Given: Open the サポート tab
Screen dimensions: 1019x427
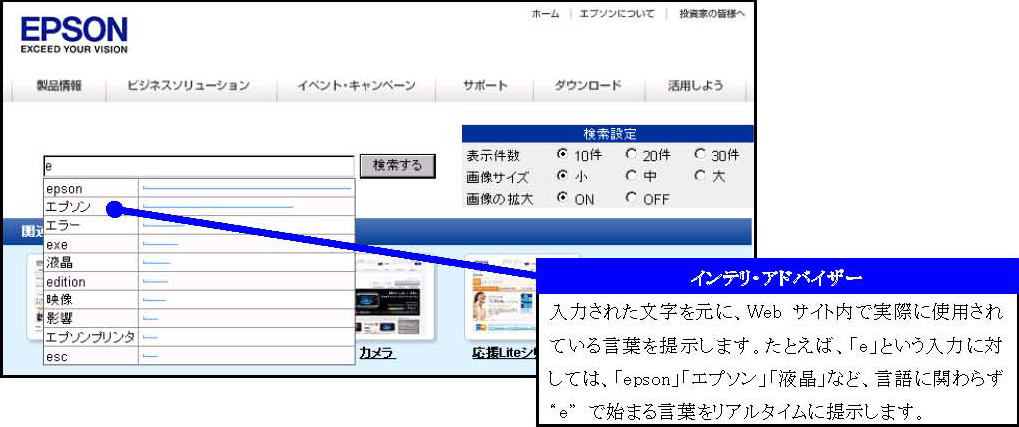Looking at the screenshot, I should (485, 86).
